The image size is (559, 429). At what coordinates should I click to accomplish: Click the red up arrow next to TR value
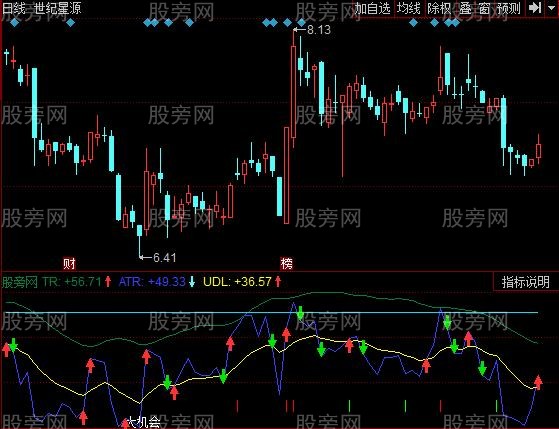[108, 282]
